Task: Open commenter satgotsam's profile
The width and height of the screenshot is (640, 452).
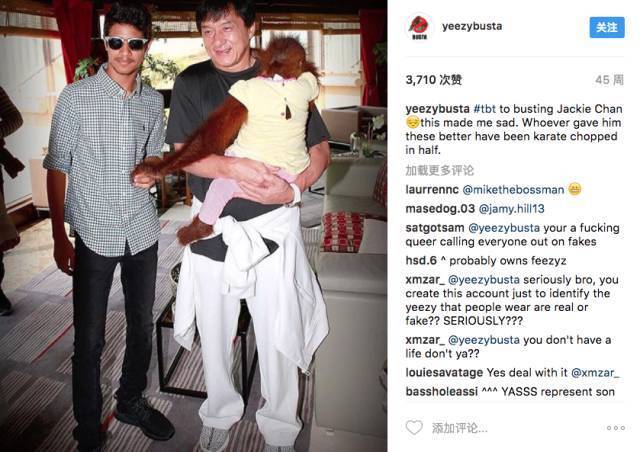Action: [435, 228]
